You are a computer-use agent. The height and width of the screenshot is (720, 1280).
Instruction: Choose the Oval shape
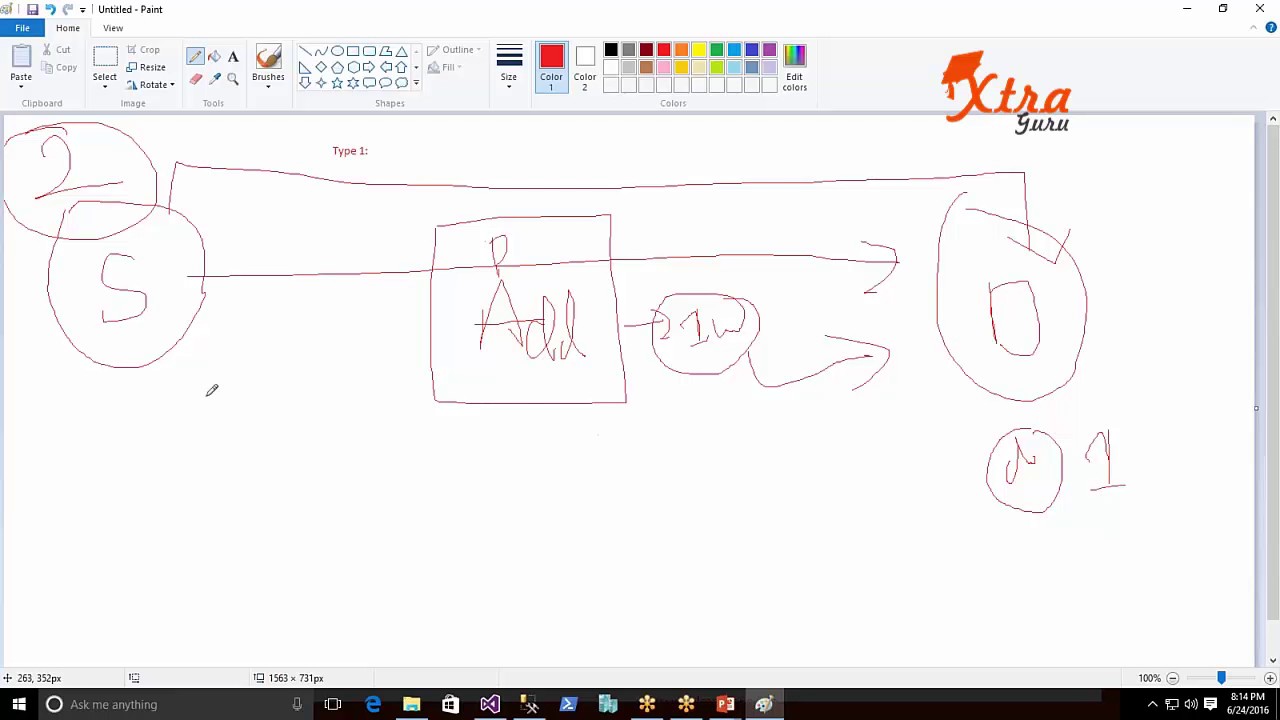click(337, 51)
